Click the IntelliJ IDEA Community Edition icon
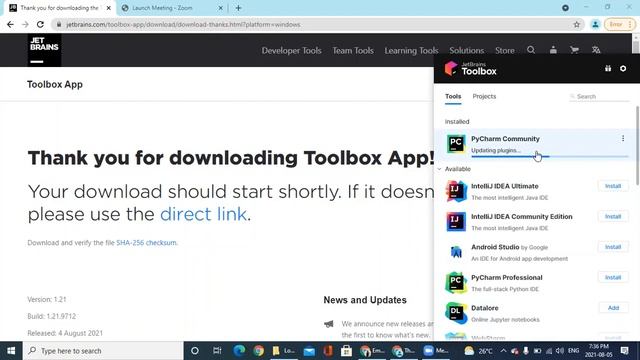 point(456,222)
